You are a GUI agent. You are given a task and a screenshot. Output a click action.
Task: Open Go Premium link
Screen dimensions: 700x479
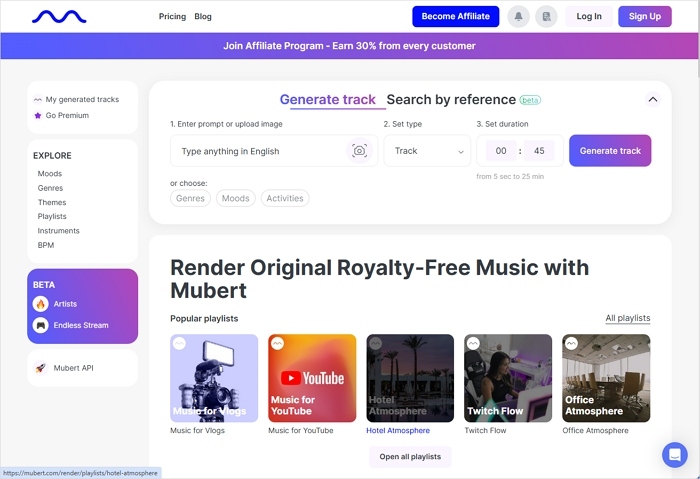click(x=67, y=116)
